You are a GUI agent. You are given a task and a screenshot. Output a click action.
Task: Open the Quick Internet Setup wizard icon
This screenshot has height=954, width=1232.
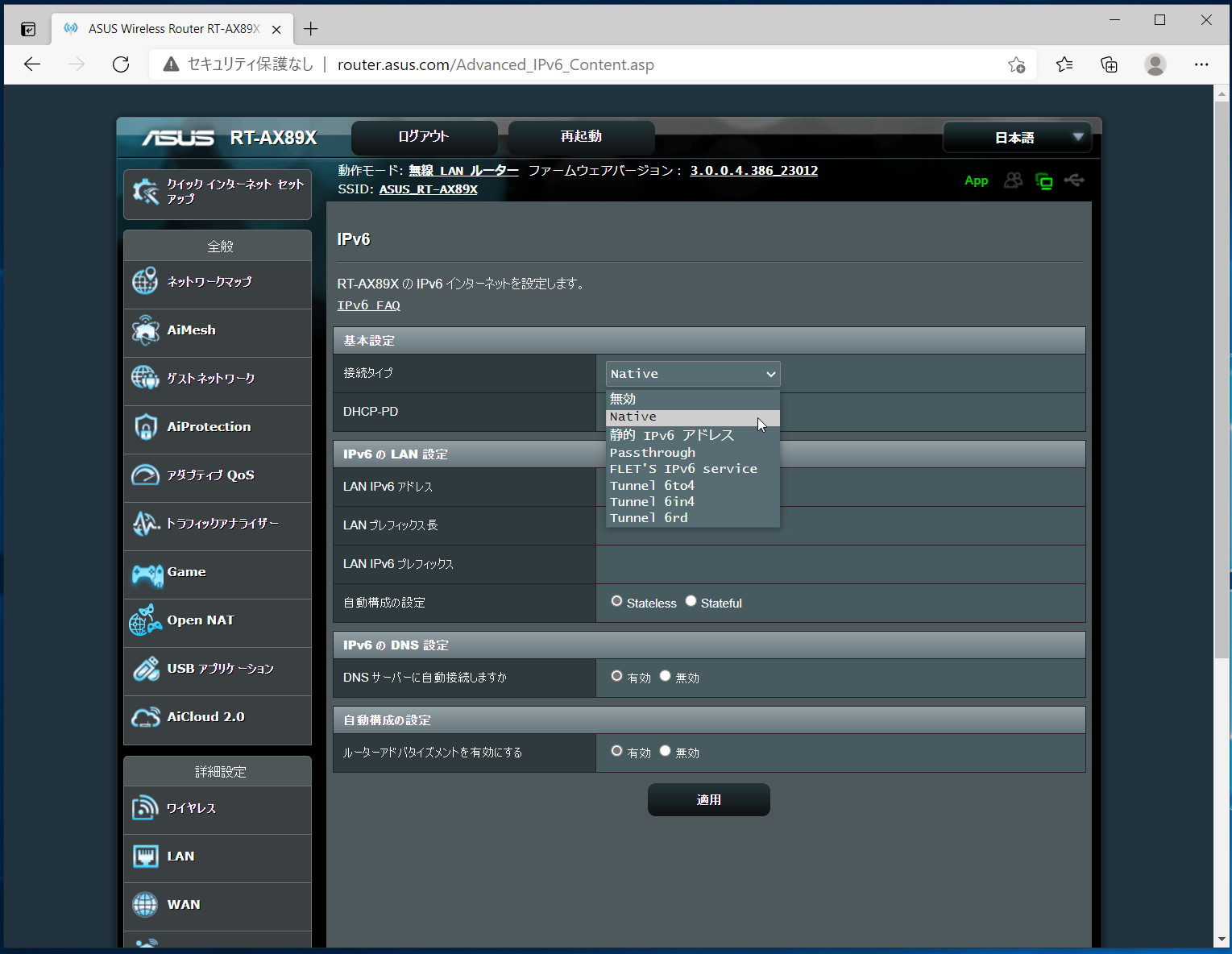pos(146,192)
